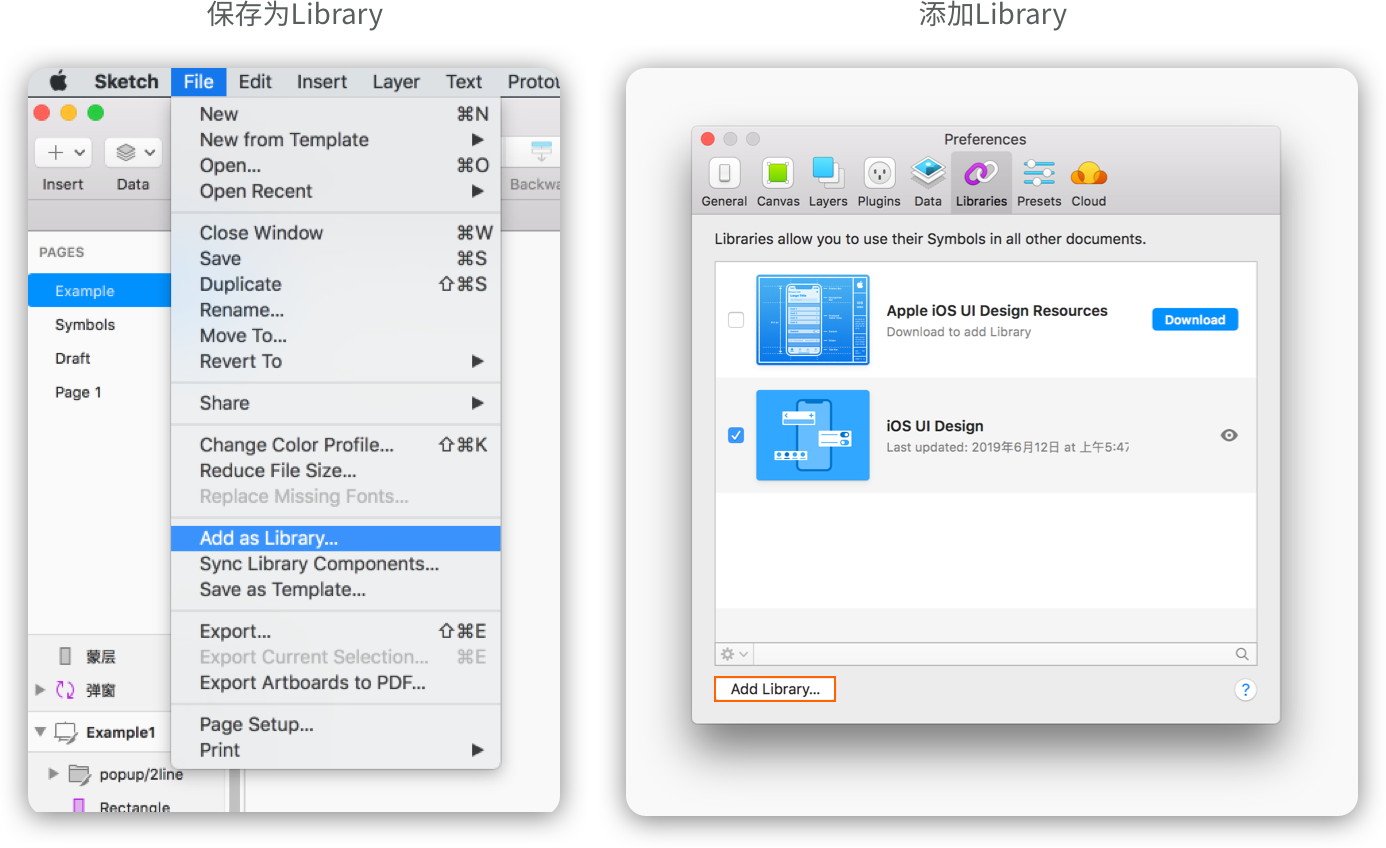
Task: Select Reduce File Size… menu item
Action: [336, 471]
